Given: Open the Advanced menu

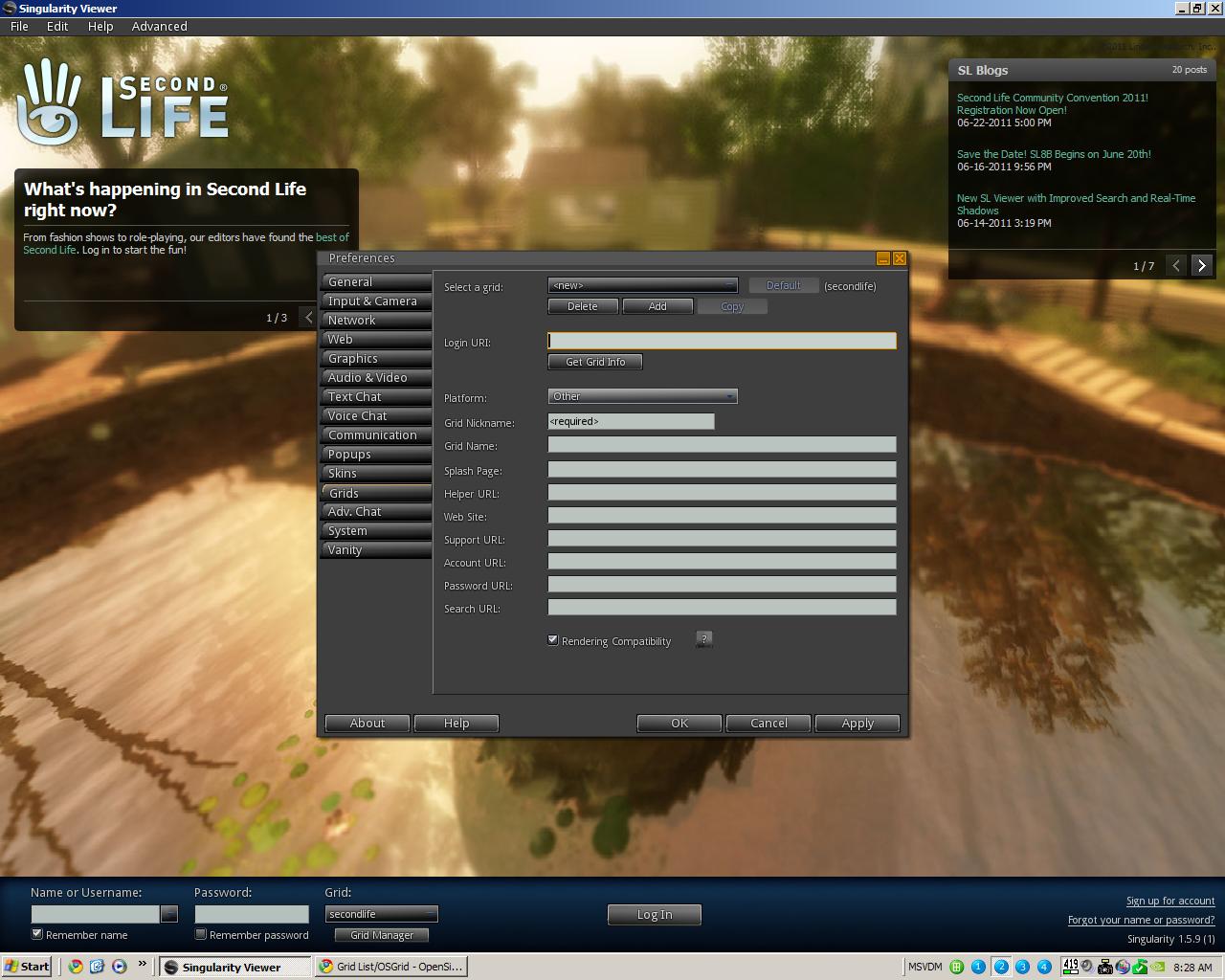Looking at the screenshot, I should pyautogui.click(x=159, y=26).
